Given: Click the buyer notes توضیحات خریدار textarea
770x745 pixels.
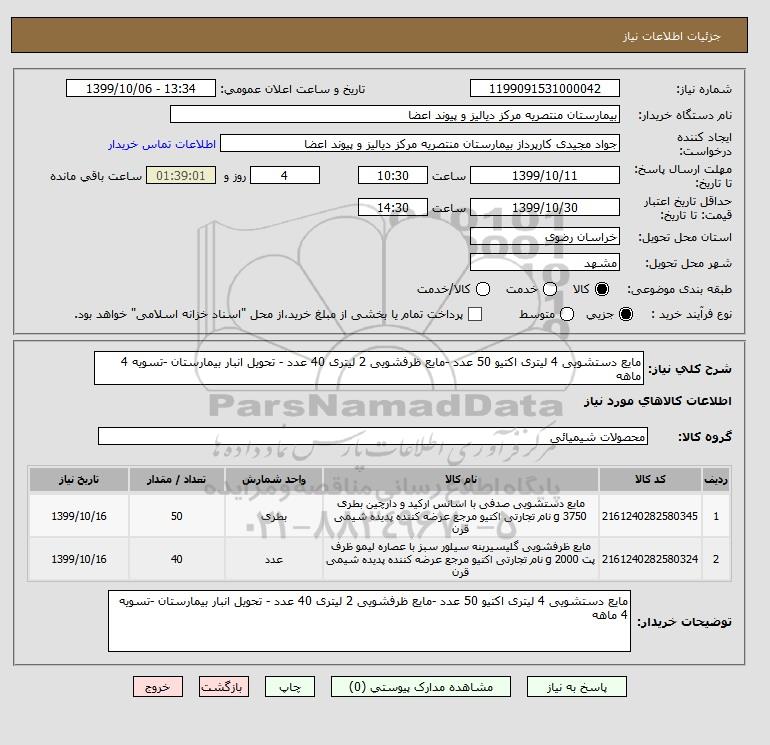Looking at the screenshot, I should click(x=369, y=621).
